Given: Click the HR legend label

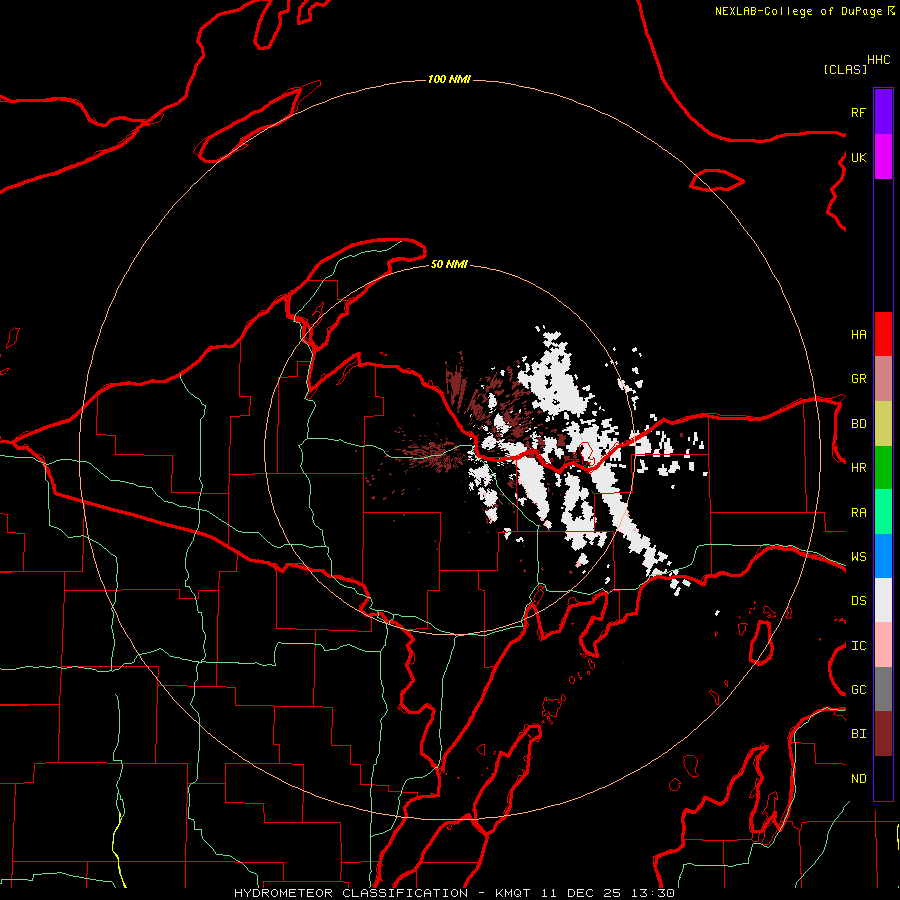Looking at the screenshot, I should click(858, 468).
